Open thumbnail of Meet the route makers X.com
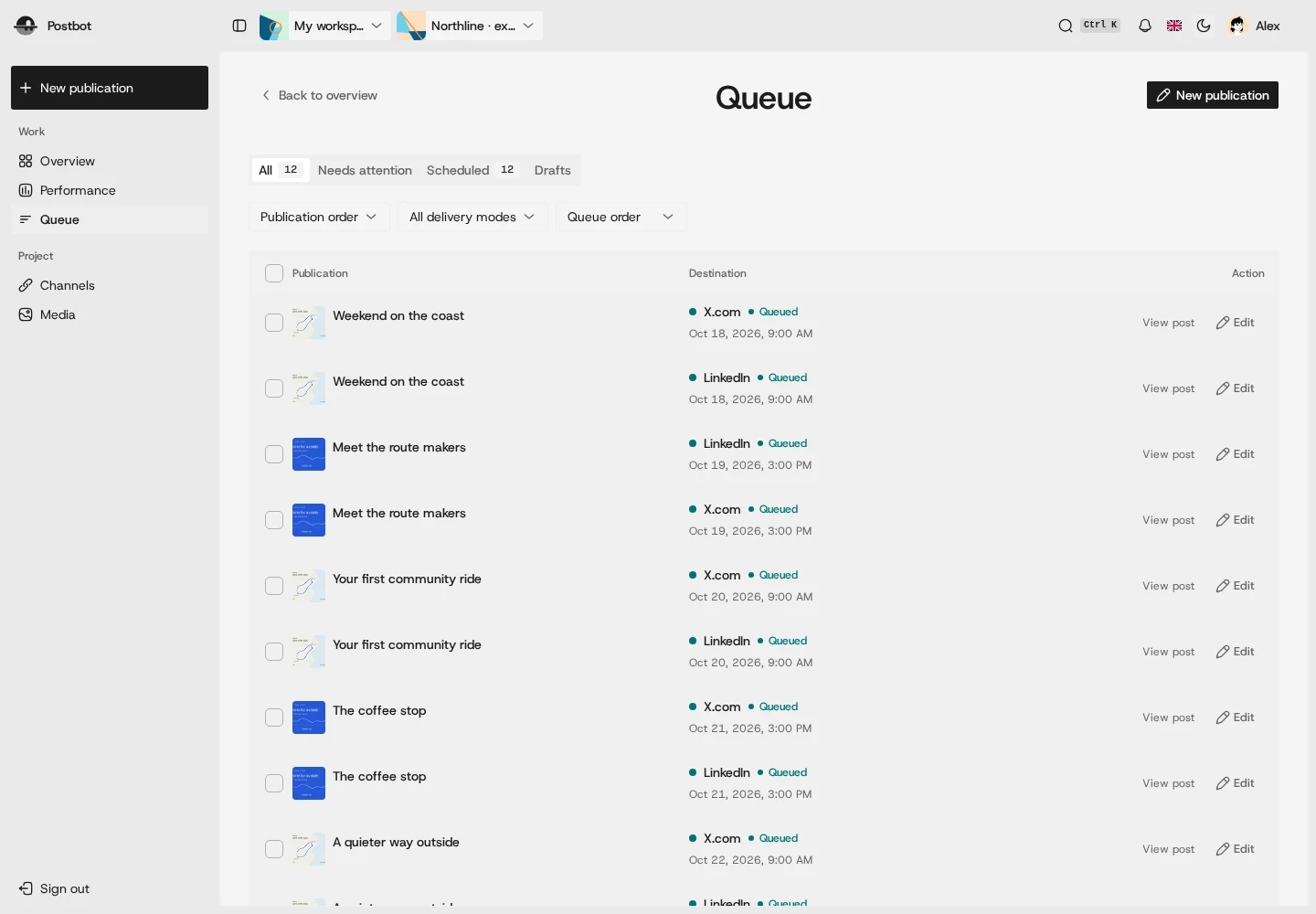This screenshot has width=1316, height=914. 309,520
